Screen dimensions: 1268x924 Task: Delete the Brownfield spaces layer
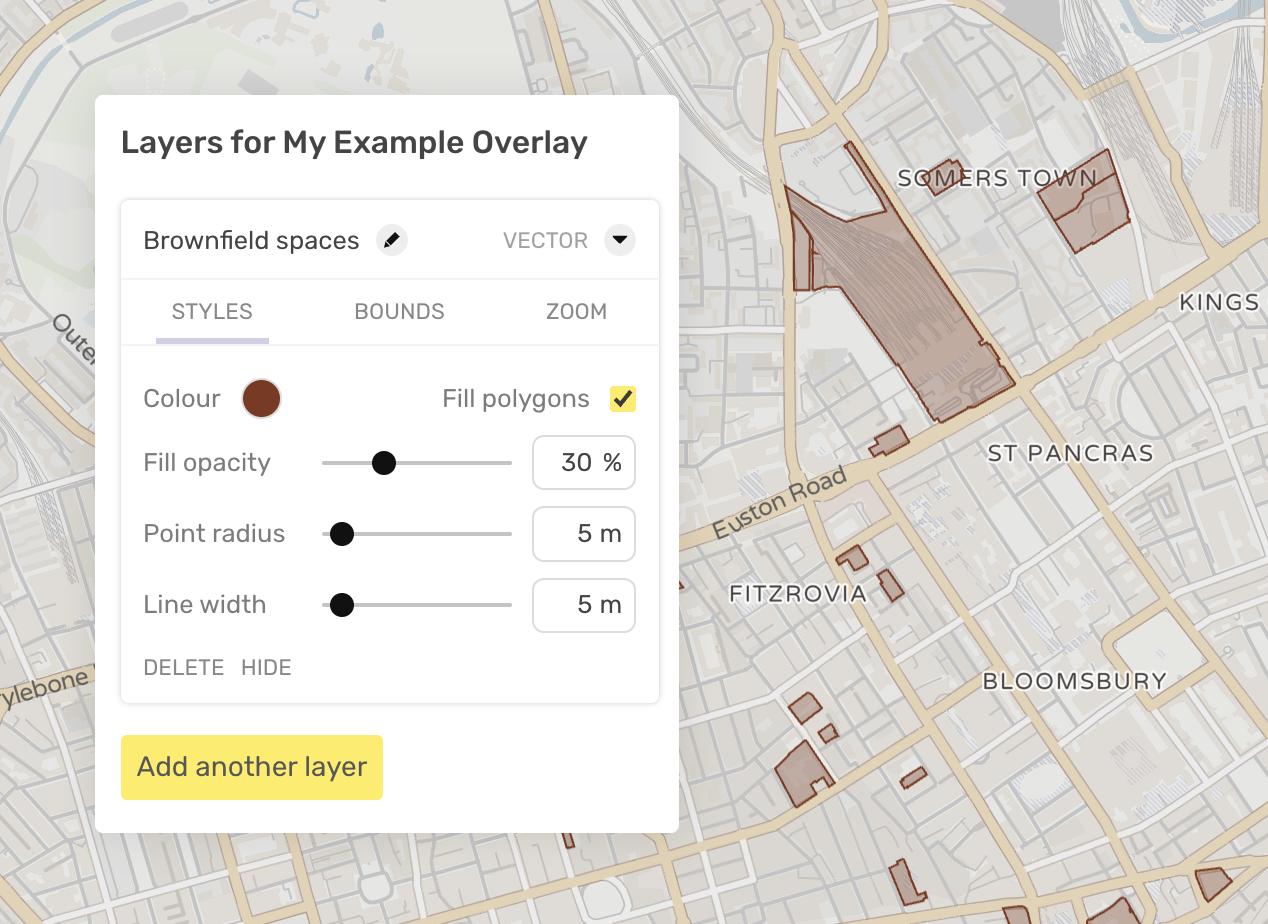pos(184,668)
